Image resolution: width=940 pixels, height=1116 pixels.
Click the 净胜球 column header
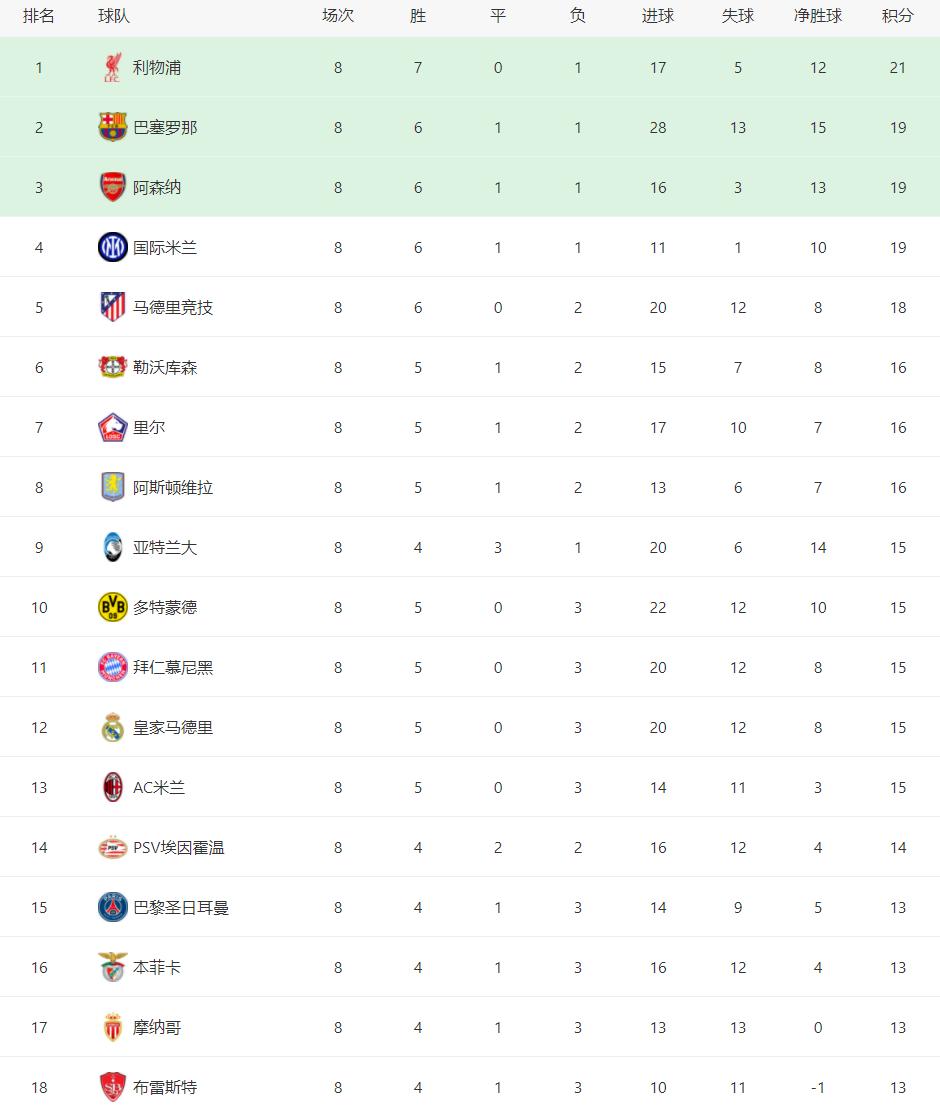[817, 17]
